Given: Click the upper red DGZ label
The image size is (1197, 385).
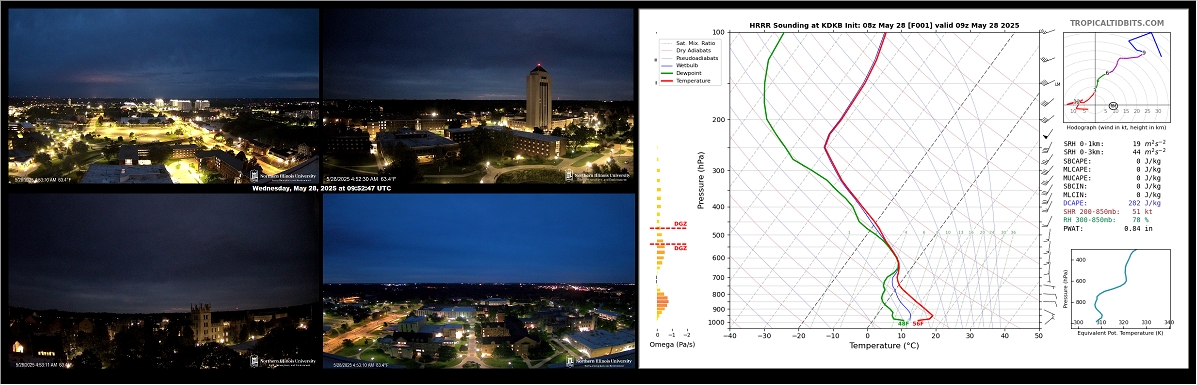Looking at the screenshot, I should [680, 224].
